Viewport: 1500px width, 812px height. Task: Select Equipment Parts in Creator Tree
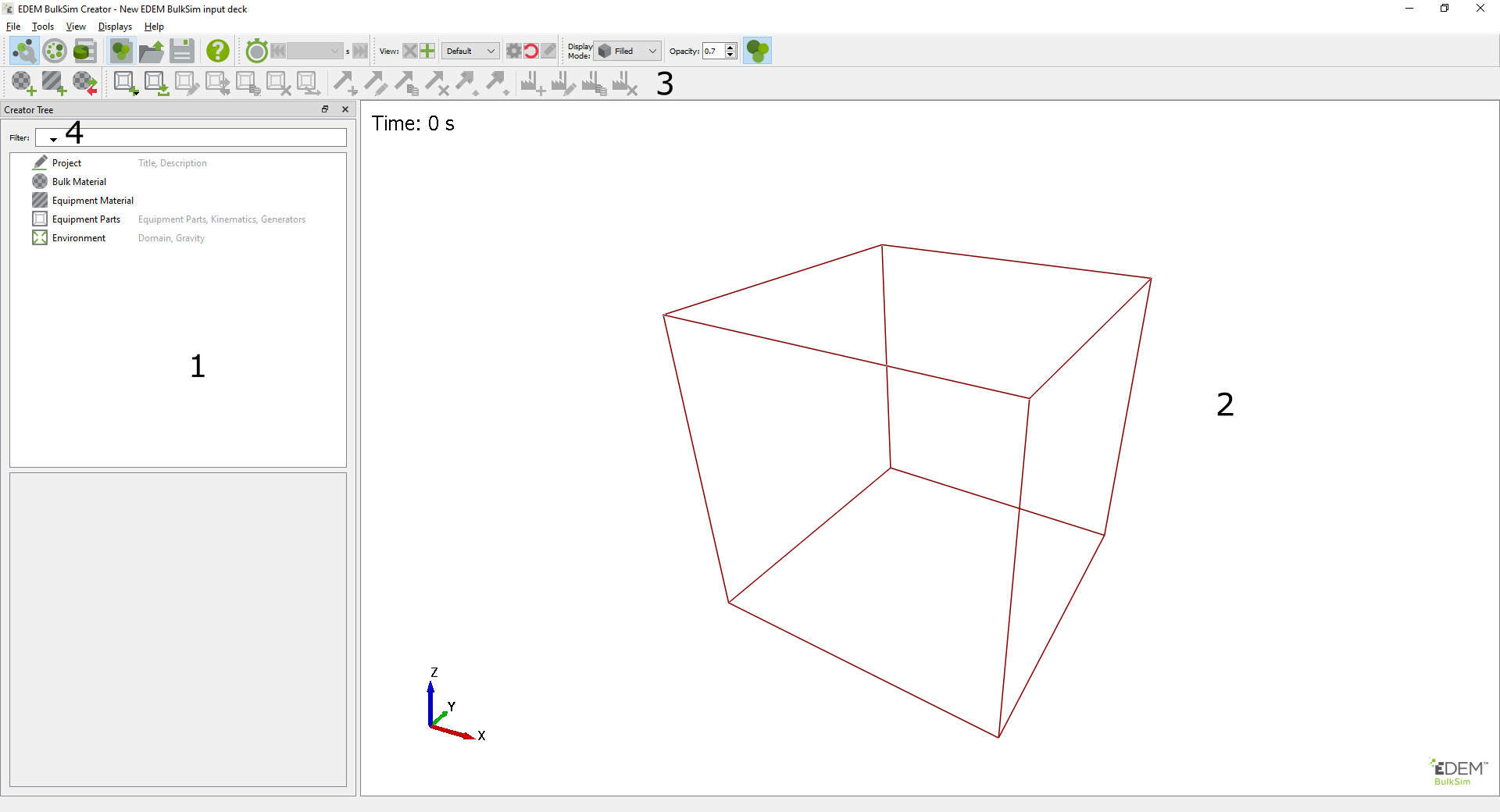click(x=86, y=219)
